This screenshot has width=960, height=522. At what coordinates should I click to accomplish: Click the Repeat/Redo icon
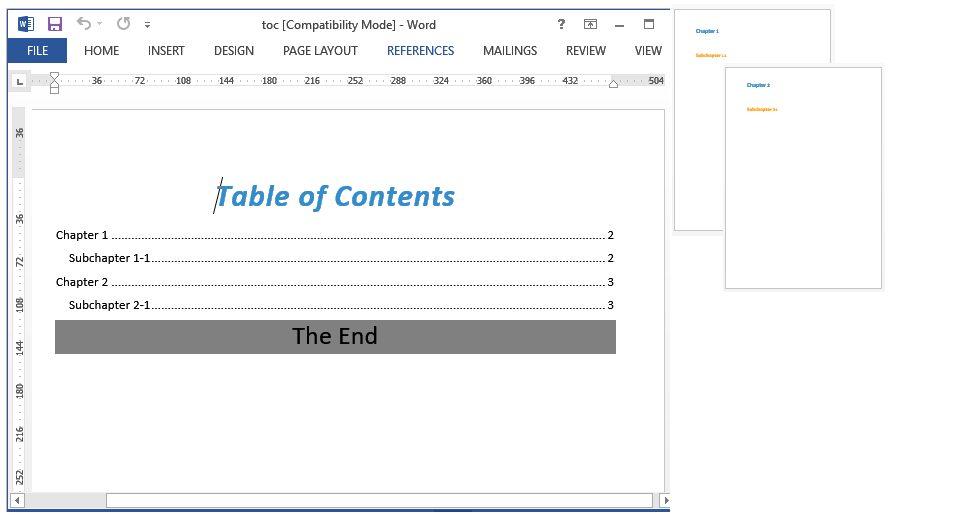click(x=123, y=24)
